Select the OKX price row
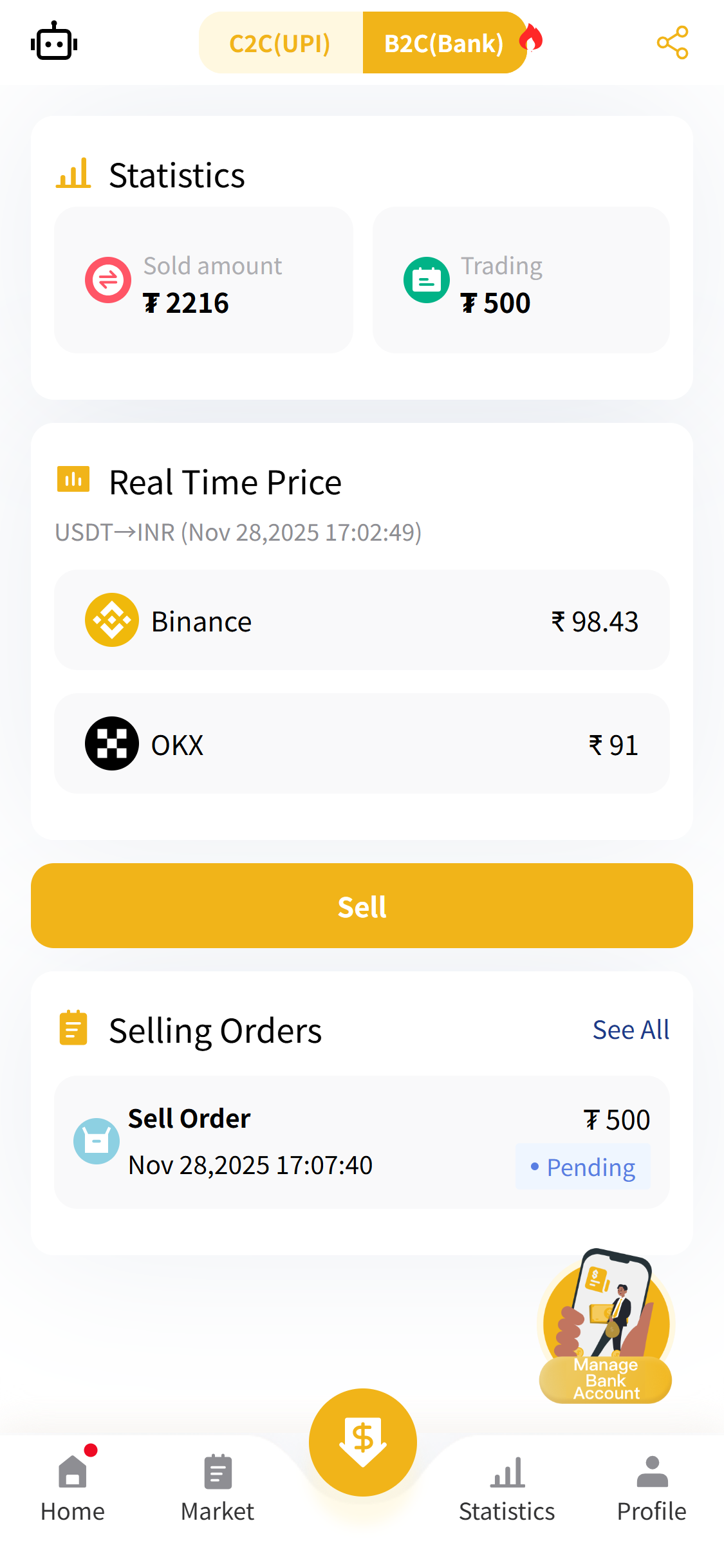 tap(362, 744)
